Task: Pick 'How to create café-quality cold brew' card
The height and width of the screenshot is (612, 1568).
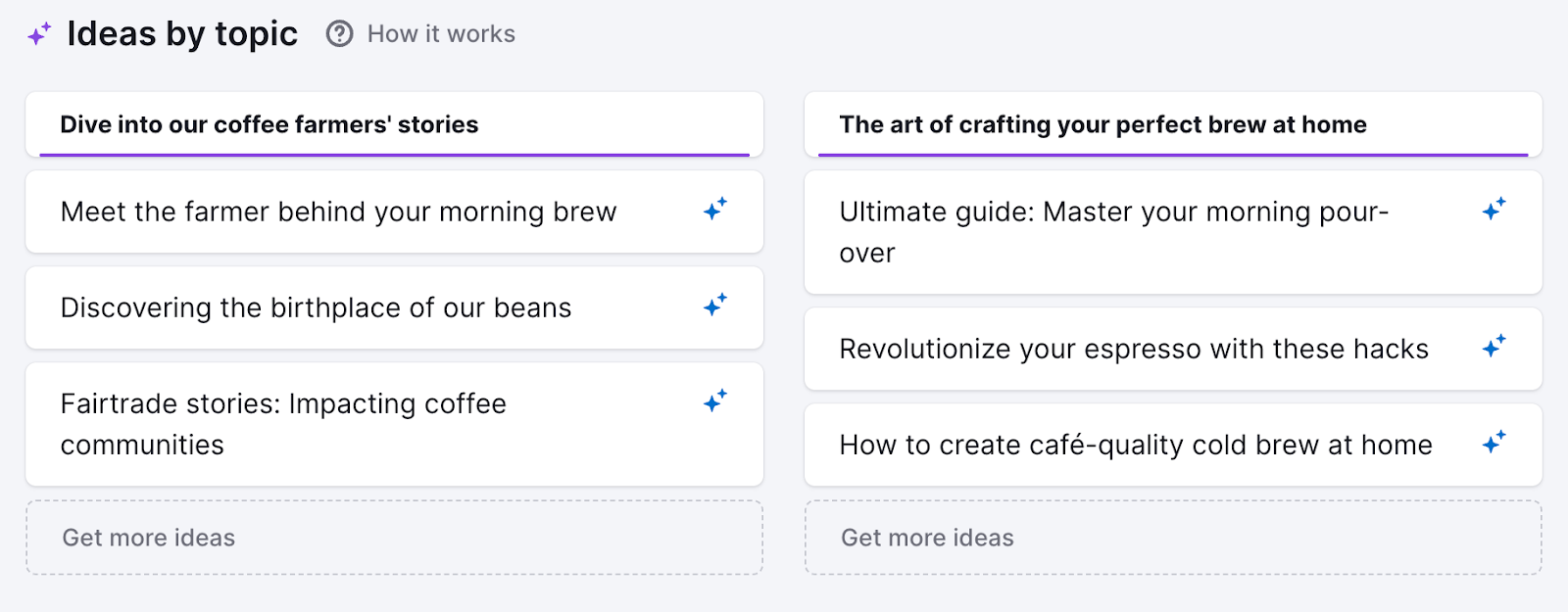Action: [x=1136, y=446]
